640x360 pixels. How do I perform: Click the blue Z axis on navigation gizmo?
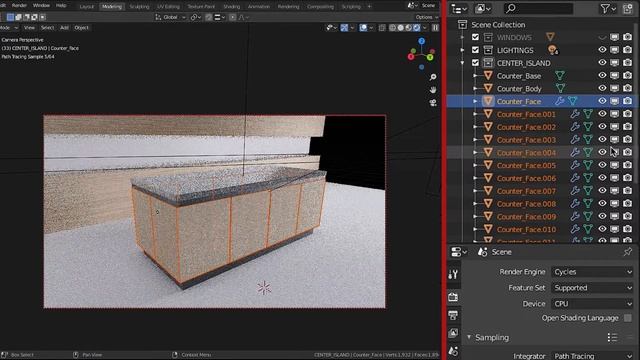(x=422, y=41)
